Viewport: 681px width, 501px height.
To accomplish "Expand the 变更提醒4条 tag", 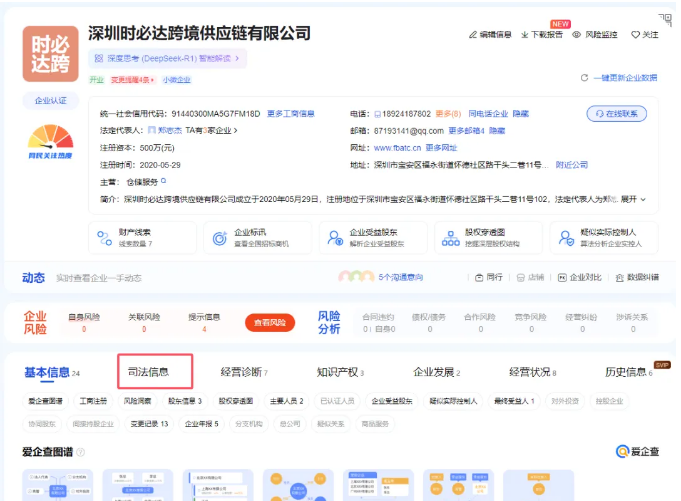I will (132, 79).
